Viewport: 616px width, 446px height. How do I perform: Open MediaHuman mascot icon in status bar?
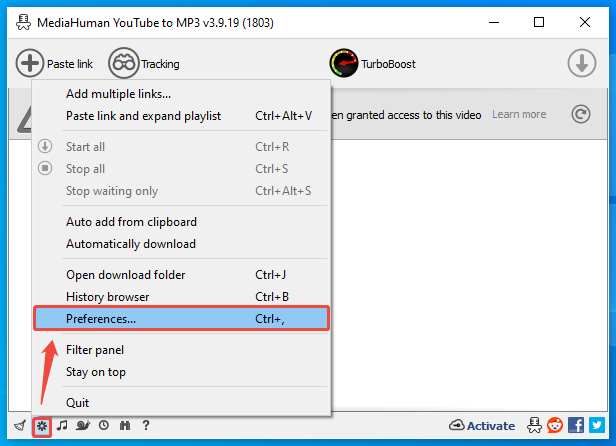click(534, 425)
